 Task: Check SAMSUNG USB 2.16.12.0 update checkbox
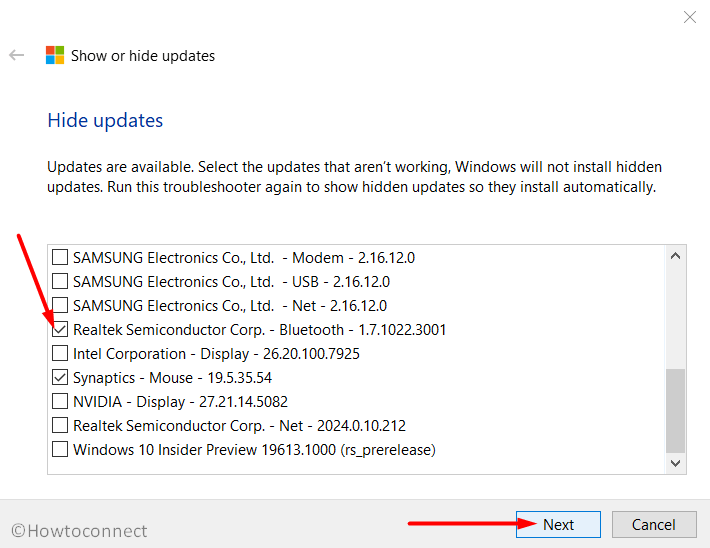click(x=60, y=281)
